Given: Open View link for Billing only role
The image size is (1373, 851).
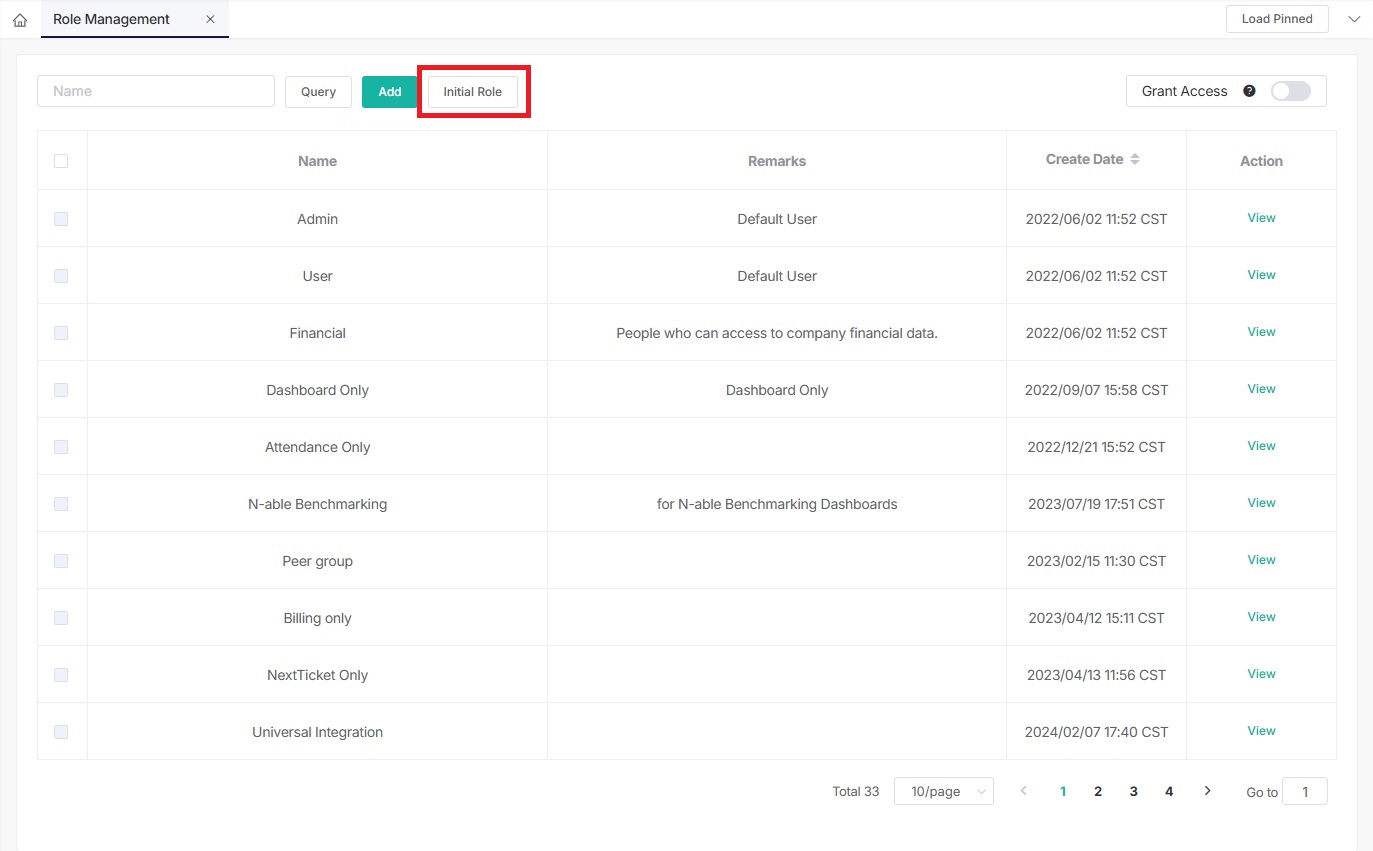Looking at the screenshot, I should pos(1261,617).
